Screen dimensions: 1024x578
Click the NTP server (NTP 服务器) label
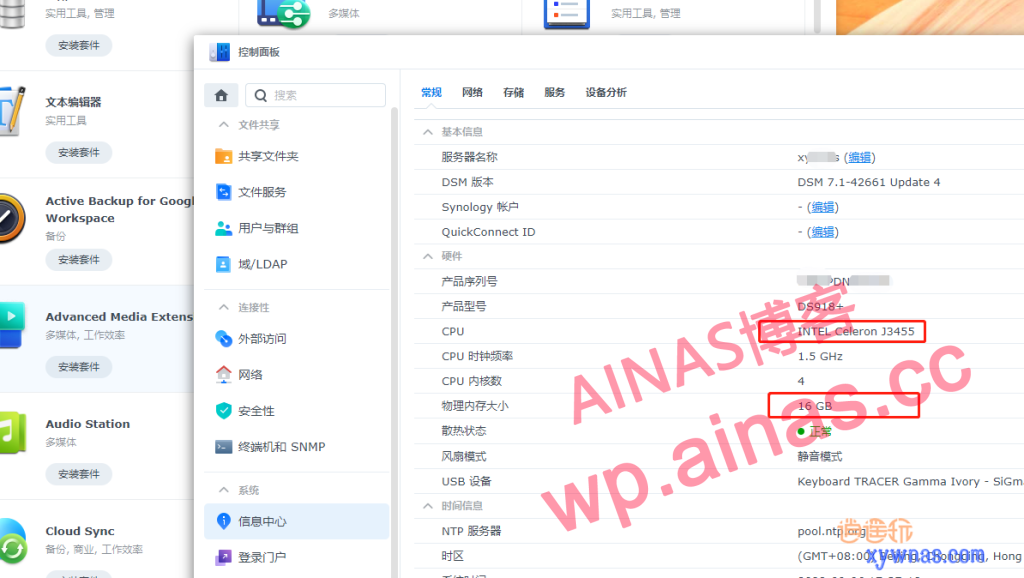click(x=471, y=531)
